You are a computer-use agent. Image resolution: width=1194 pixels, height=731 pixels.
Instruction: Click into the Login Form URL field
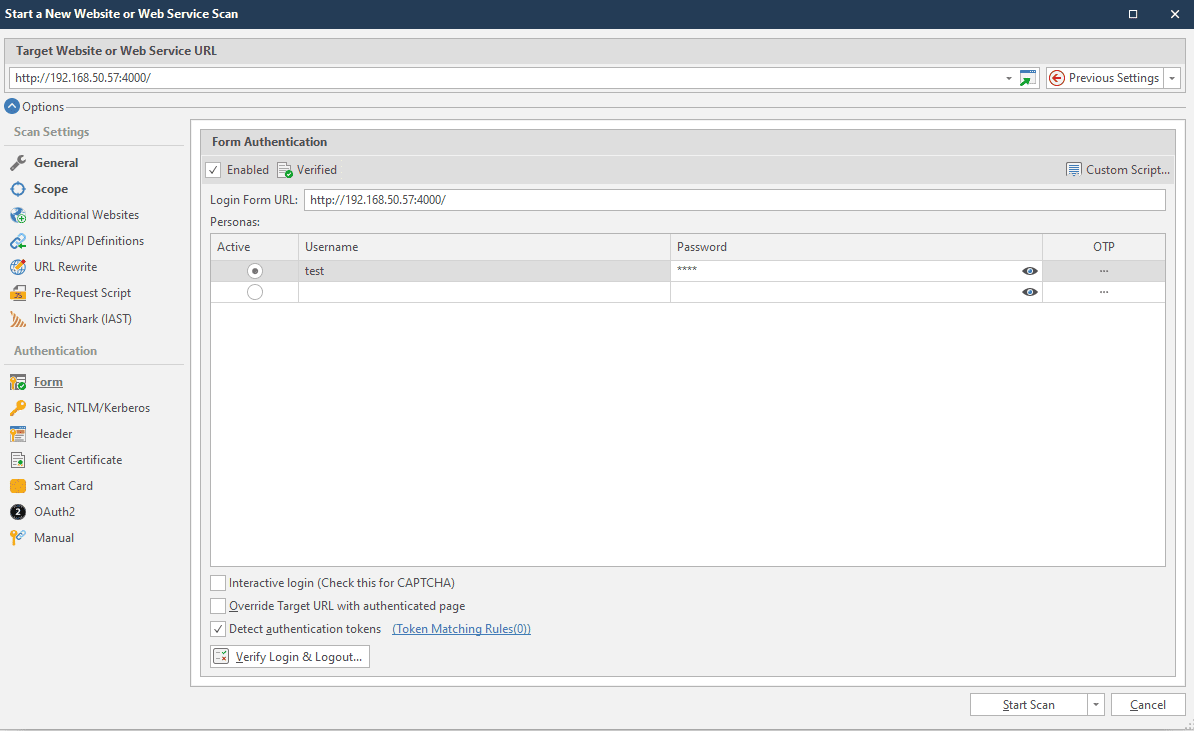734,200
